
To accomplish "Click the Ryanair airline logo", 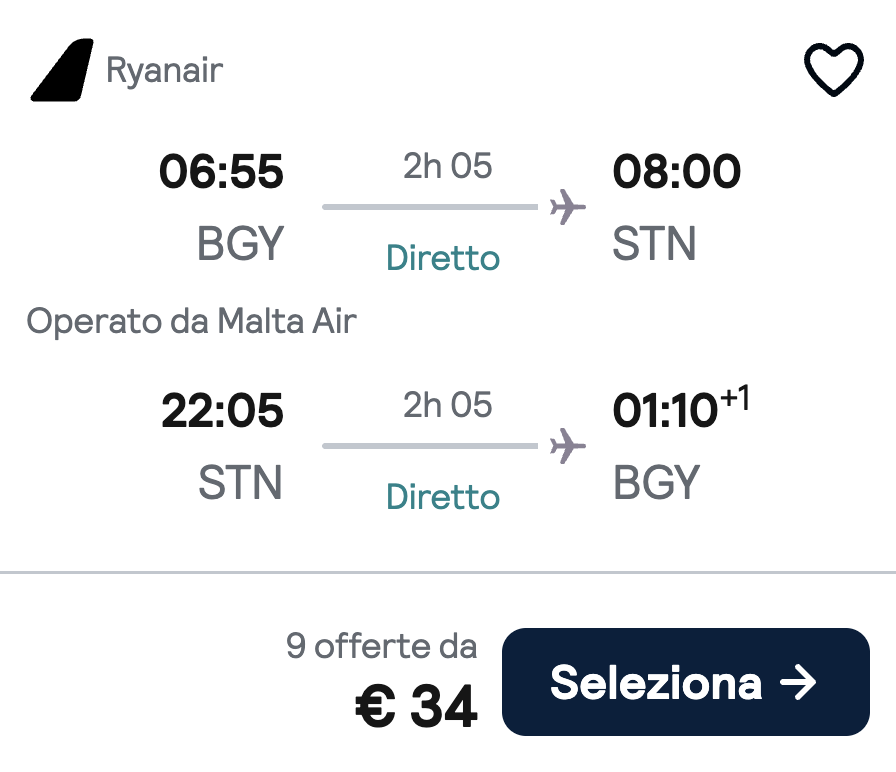I will tap(62, 71).
